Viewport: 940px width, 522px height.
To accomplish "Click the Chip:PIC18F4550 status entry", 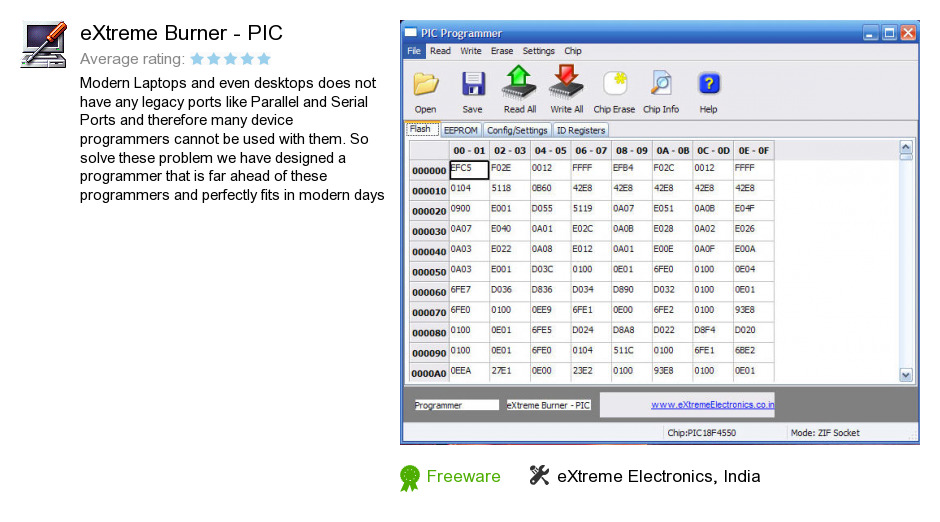I will pos(701,433).
